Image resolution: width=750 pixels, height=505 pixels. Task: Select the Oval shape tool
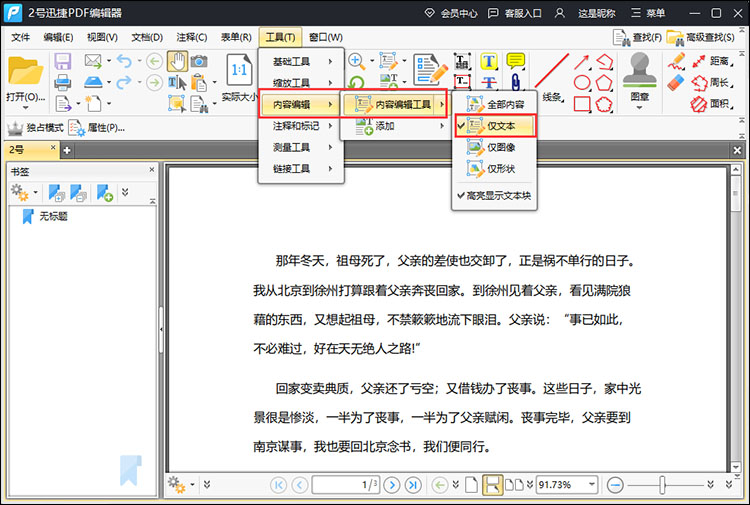click(x=582, y=82)
